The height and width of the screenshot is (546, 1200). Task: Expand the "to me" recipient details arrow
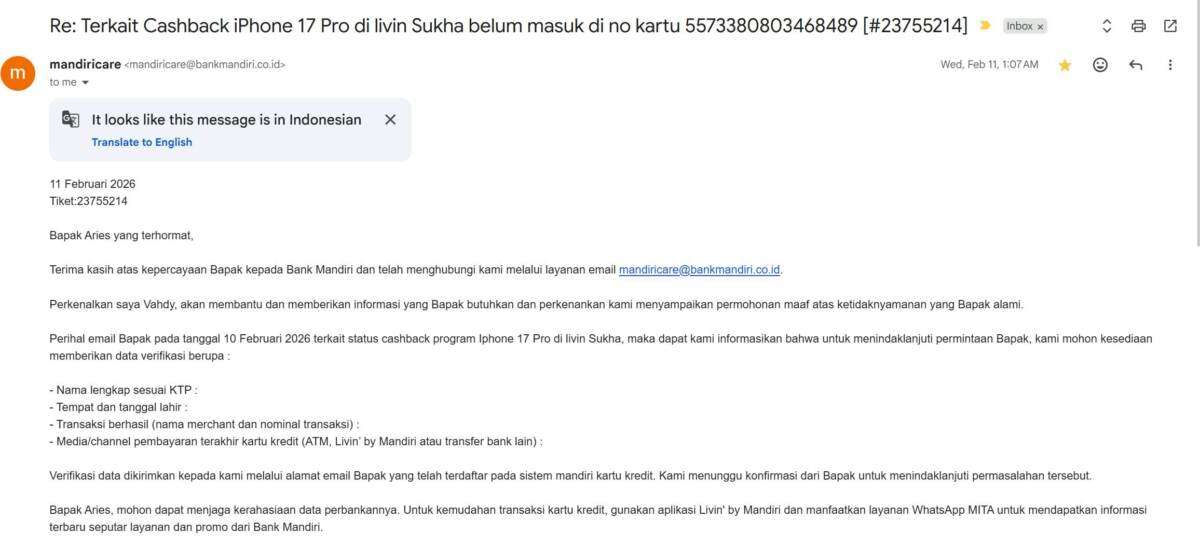point(85,82)
